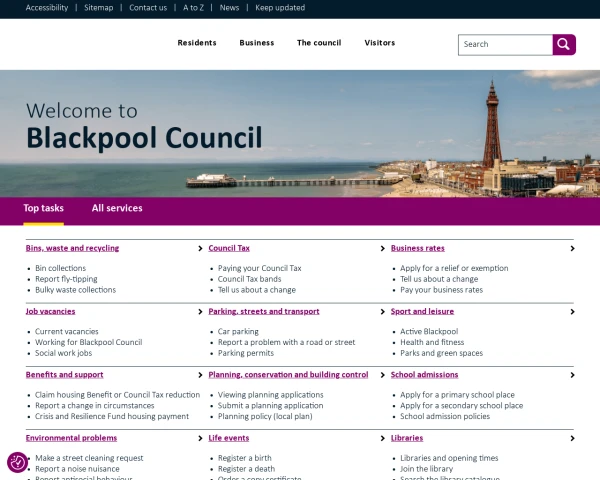Click 'Paying your Council Tax' item
The width and height of the screenshot is (600, 480).
(x=259, y=268)
